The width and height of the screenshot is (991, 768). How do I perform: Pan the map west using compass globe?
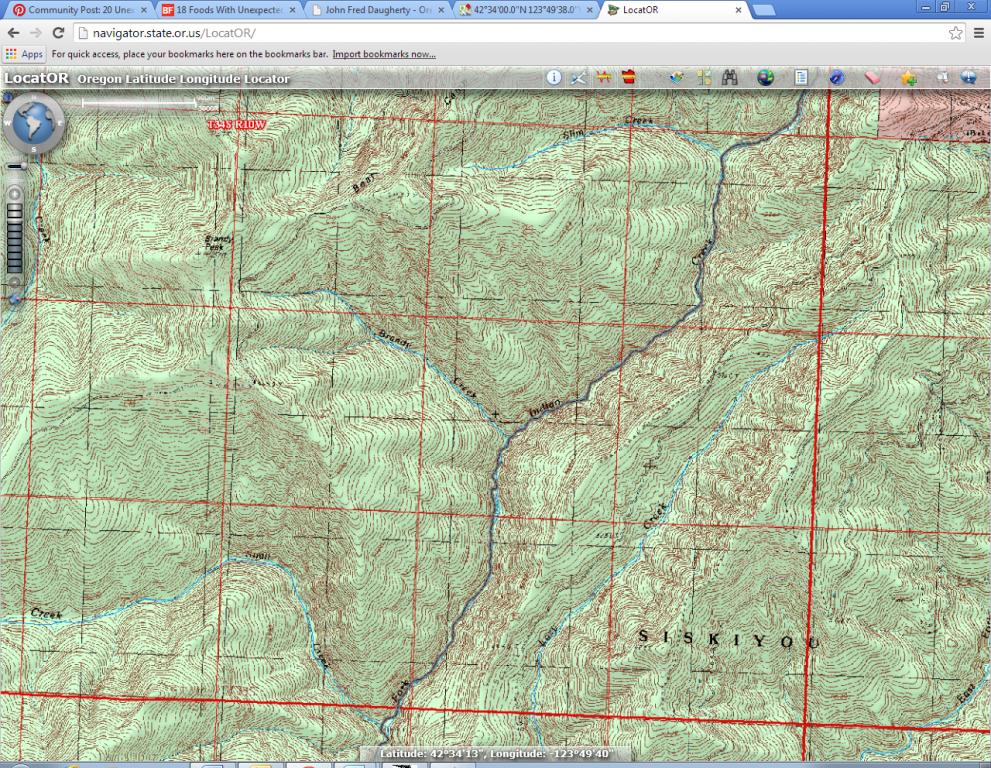click(x=9, y=124)
